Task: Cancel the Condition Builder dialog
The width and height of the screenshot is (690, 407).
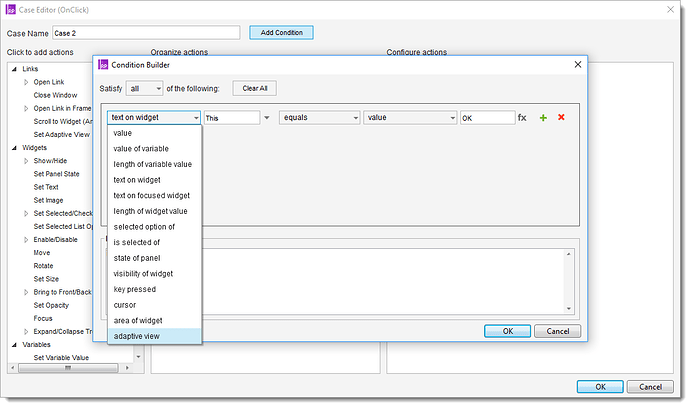Action: [557, 331]
